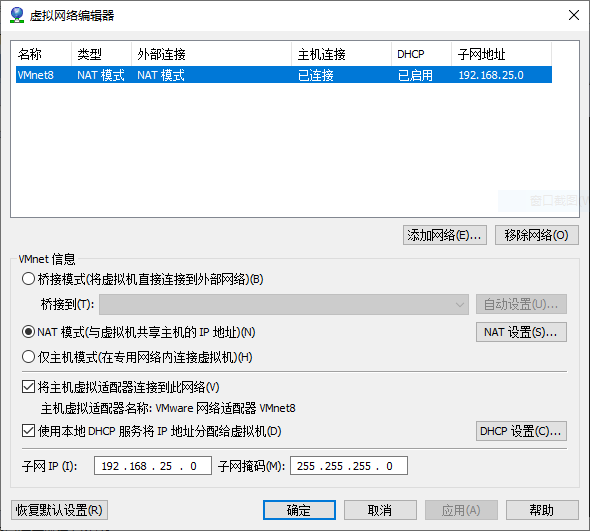
Task: Open NAT 设置(S)... dialog
Action: click(x=521, y=332)
